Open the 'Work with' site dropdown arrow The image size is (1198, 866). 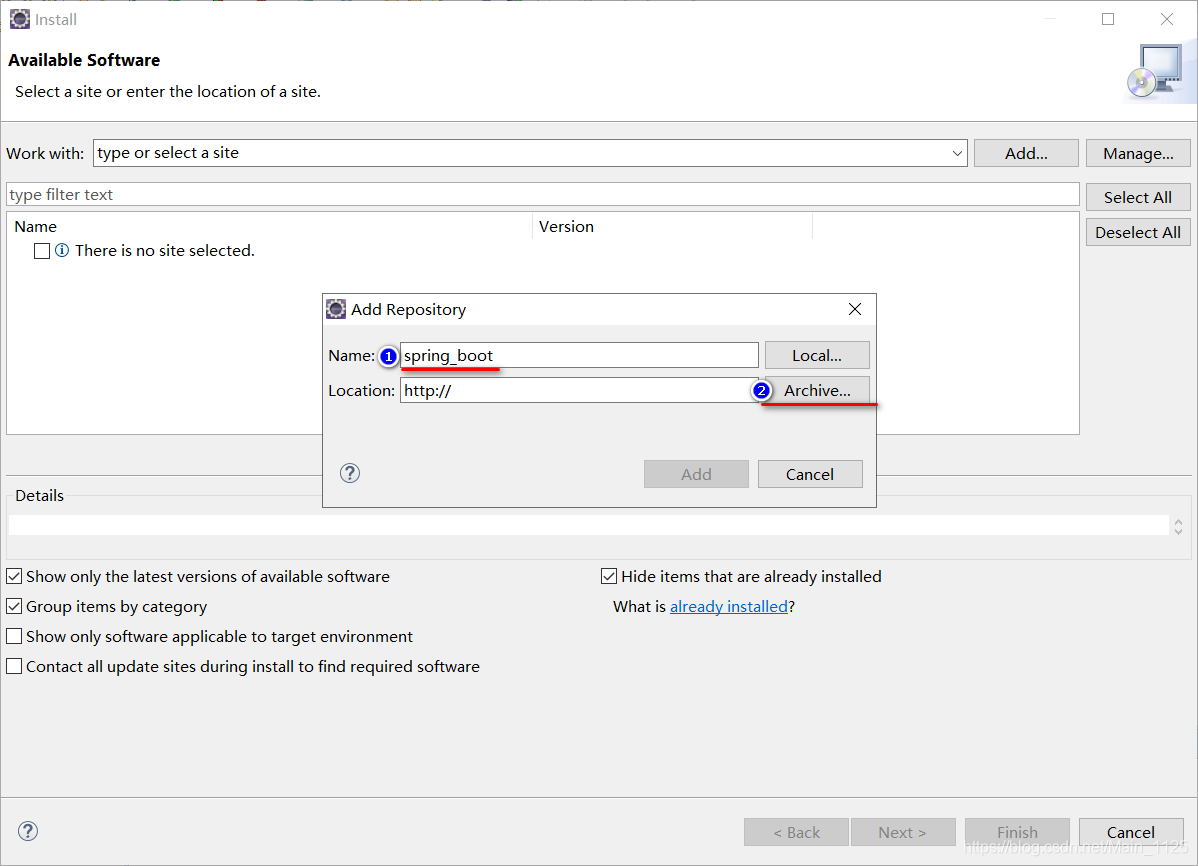pyautogui.click(x=957, y=153)
